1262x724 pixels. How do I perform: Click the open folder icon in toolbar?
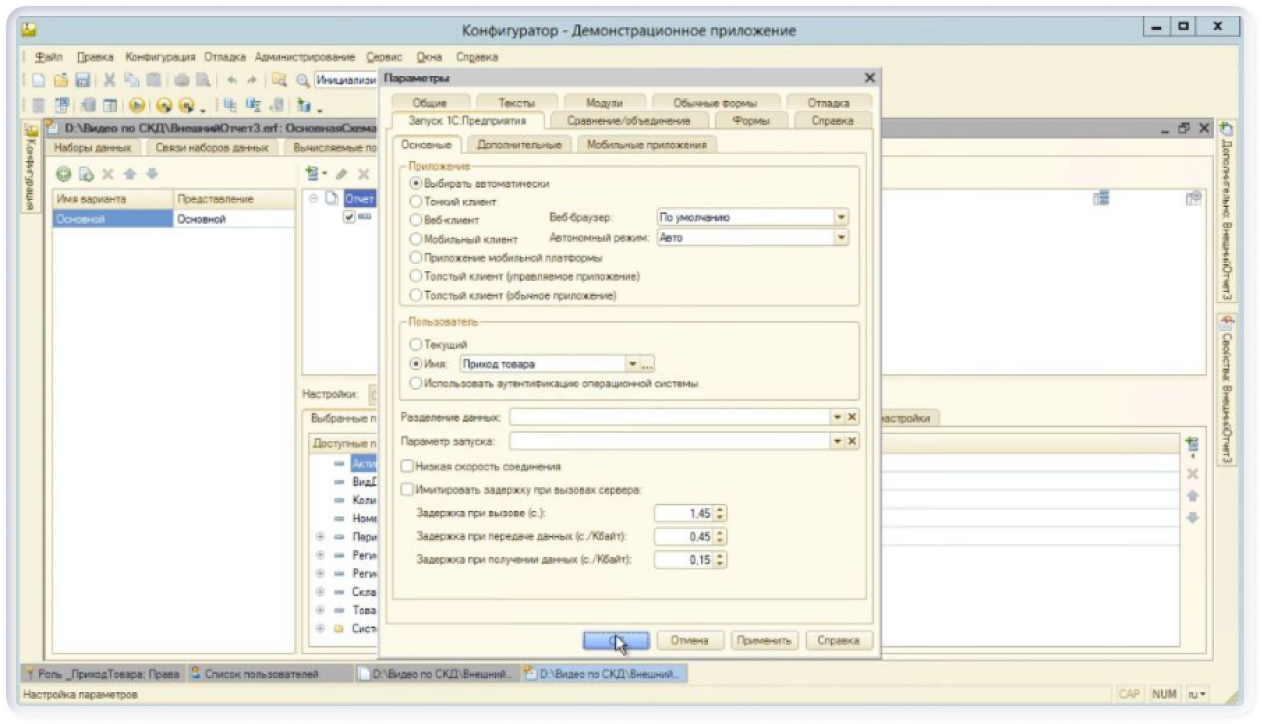click(60, 81)
